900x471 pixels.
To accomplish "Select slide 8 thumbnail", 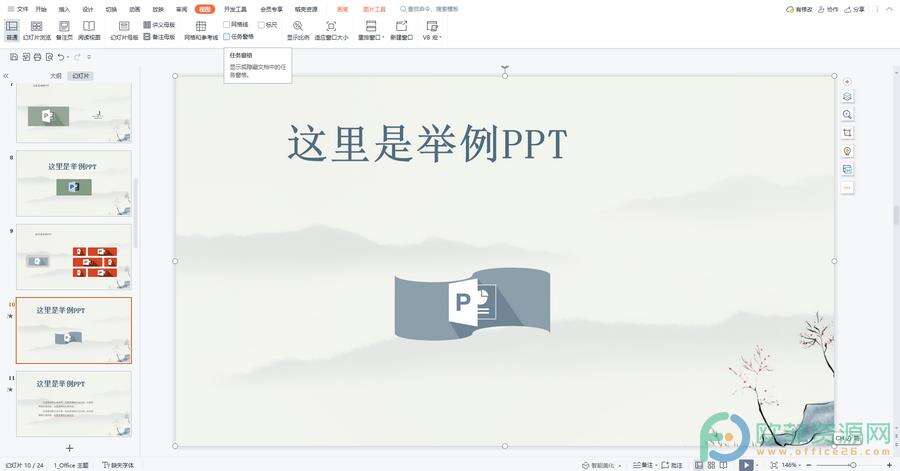I will click(x=74, y=184).
